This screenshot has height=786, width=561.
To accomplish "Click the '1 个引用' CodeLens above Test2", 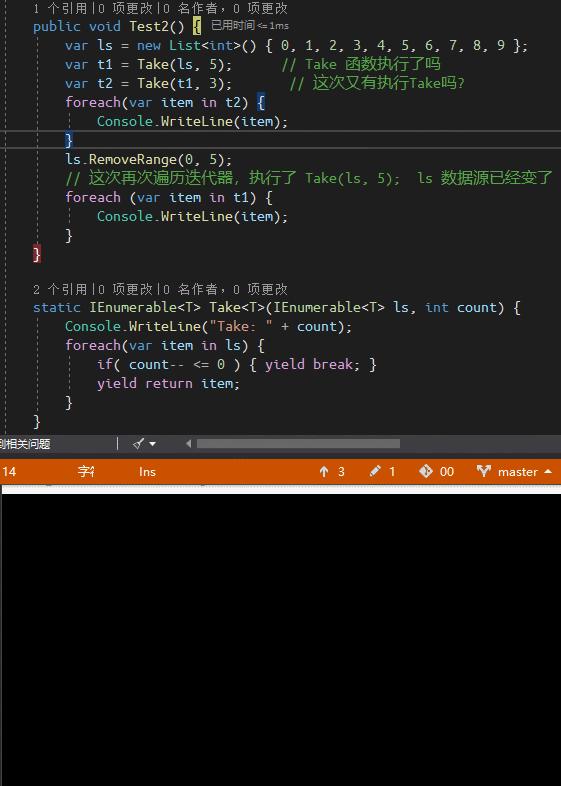I will [60, 9].
